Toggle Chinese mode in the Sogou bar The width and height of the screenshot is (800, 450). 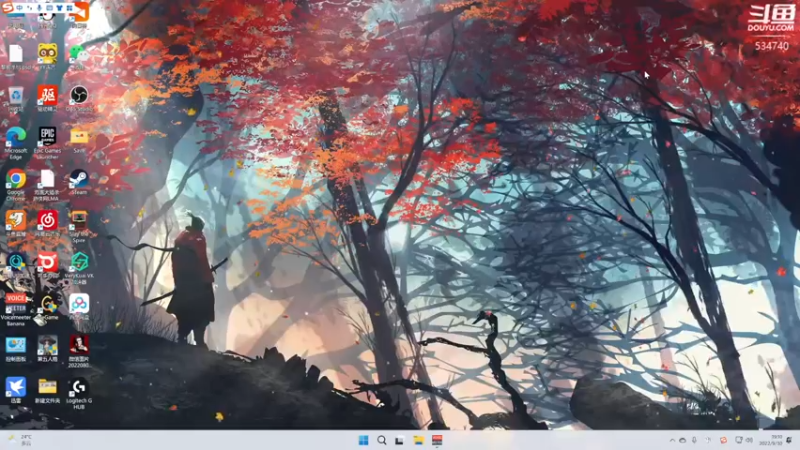click(x=19, y=8)
